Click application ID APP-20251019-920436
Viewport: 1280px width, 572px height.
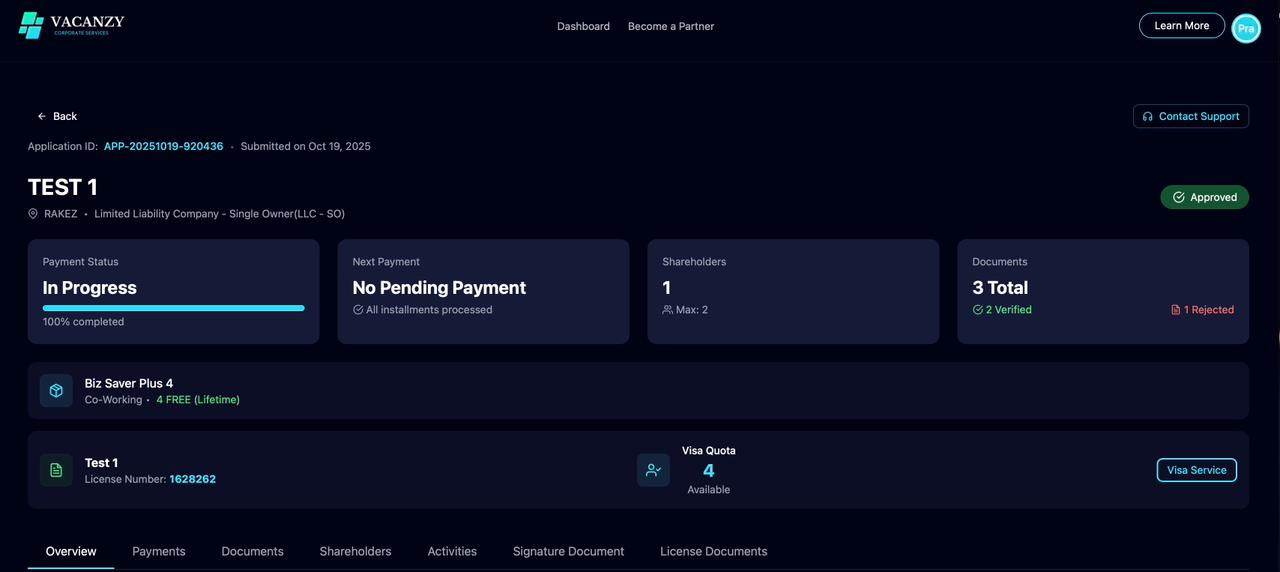pyautogui.click(x=163, y=146)
